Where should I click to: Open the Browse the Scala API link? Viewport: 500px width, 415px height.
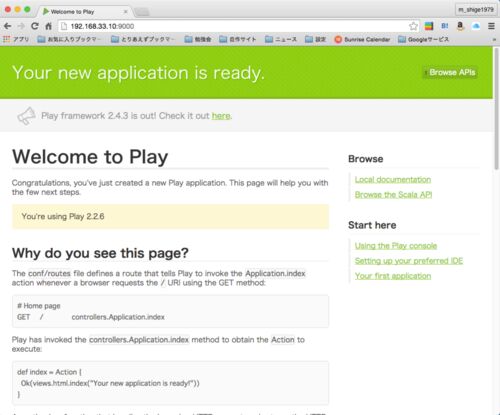[393, 195]
